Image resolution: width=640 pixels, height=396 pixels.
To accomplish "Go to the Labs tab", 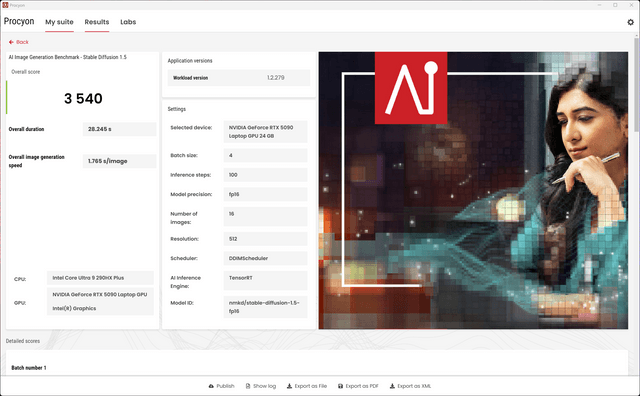I will pyautogui.click(x=128, y=22).
